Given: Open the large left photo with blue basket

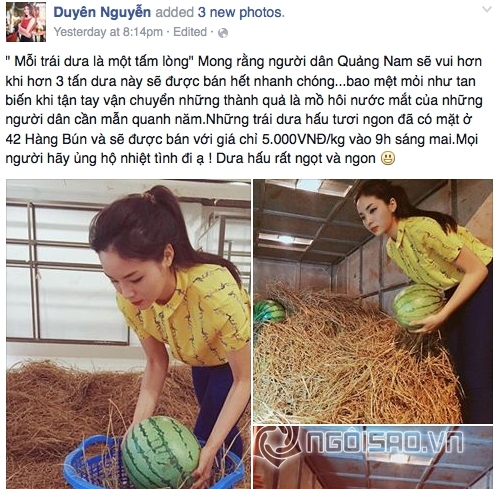Looking at the screenshot, I should (128, 334).
